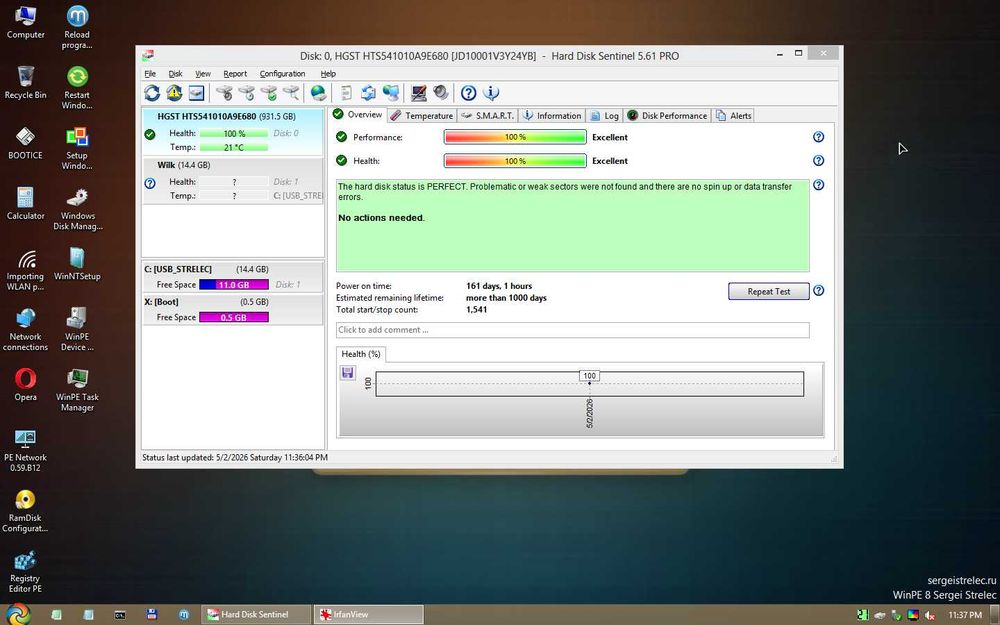Click the networked computers toolbar icon
This screenshot has height=625, width=1000.
(x=391, y=93)
